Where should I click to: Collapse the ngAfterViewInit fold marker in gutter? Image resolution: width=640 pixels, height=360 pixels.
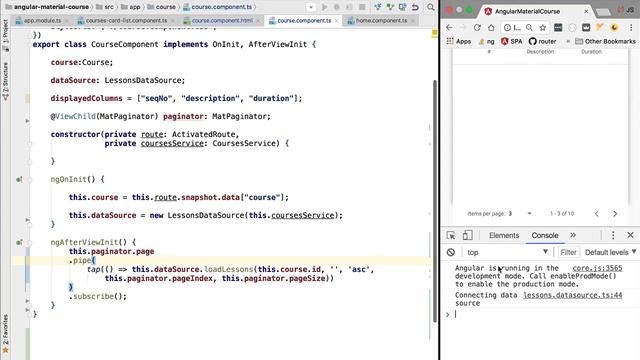(29, 242)
